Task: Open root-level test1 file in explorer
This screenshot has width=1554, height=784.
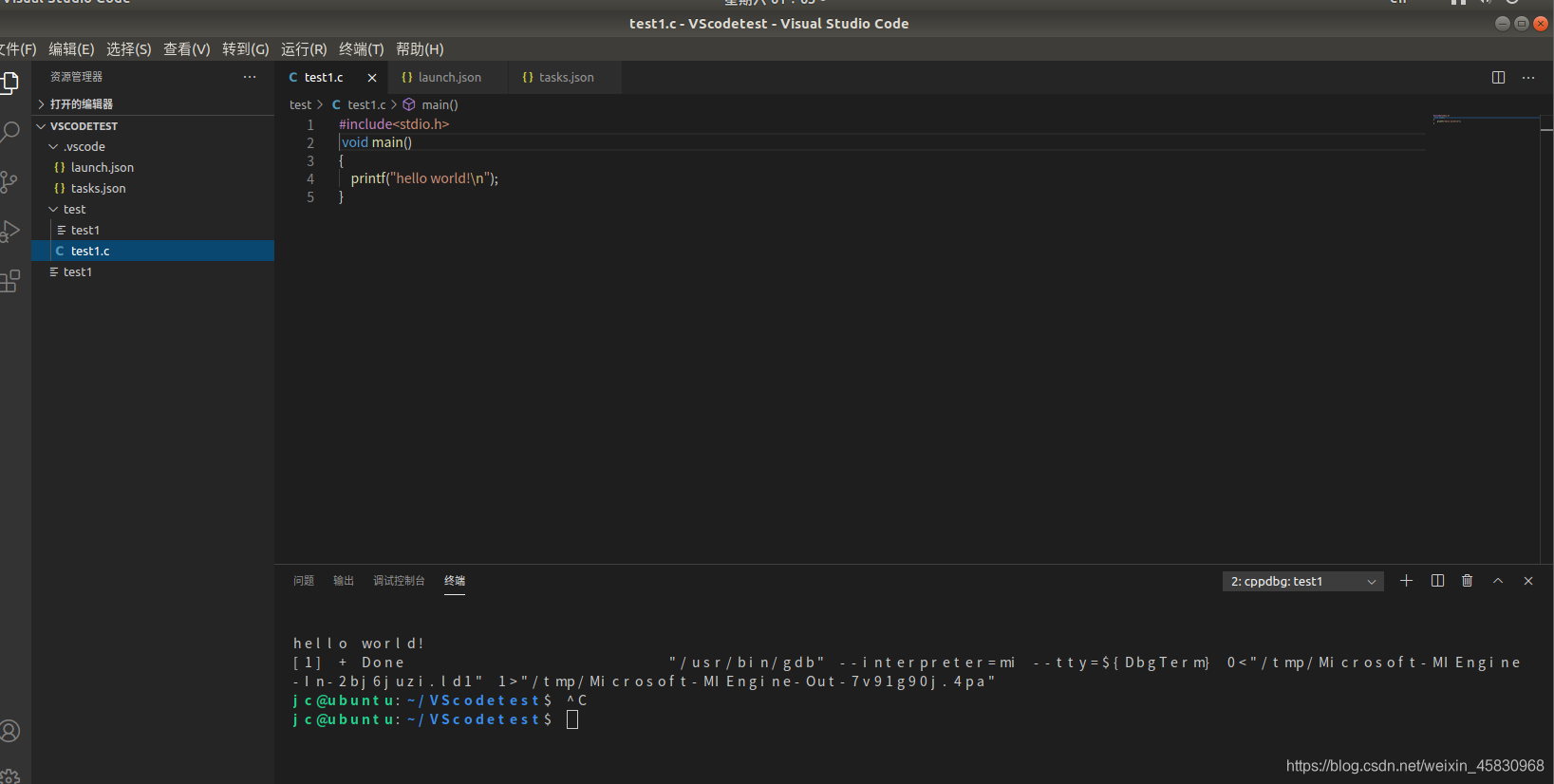Action: 153,271
